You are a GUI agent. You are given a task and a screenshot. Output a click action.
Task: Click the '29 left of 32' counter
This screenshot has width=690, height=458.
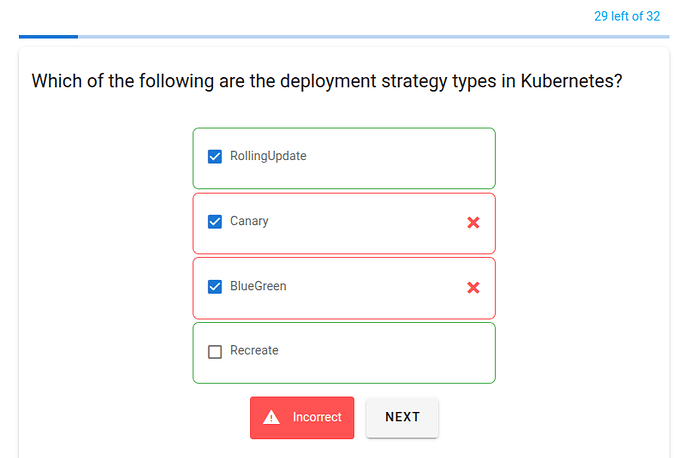click(x=627, y=16)
